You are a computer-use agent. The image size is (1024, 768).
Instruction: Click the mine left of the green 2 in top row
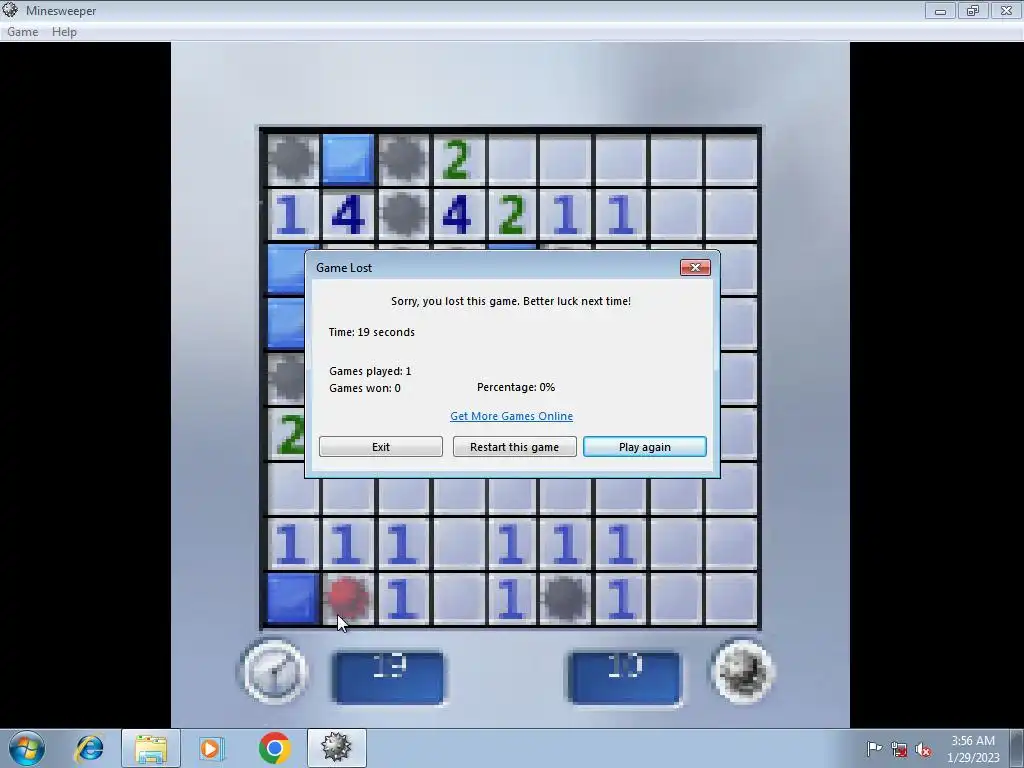[x=403, y=158]
